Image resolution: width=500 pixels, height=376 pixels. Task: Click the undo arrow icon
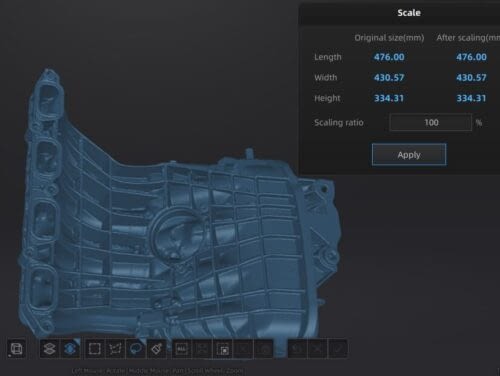[x=297, y=349]
